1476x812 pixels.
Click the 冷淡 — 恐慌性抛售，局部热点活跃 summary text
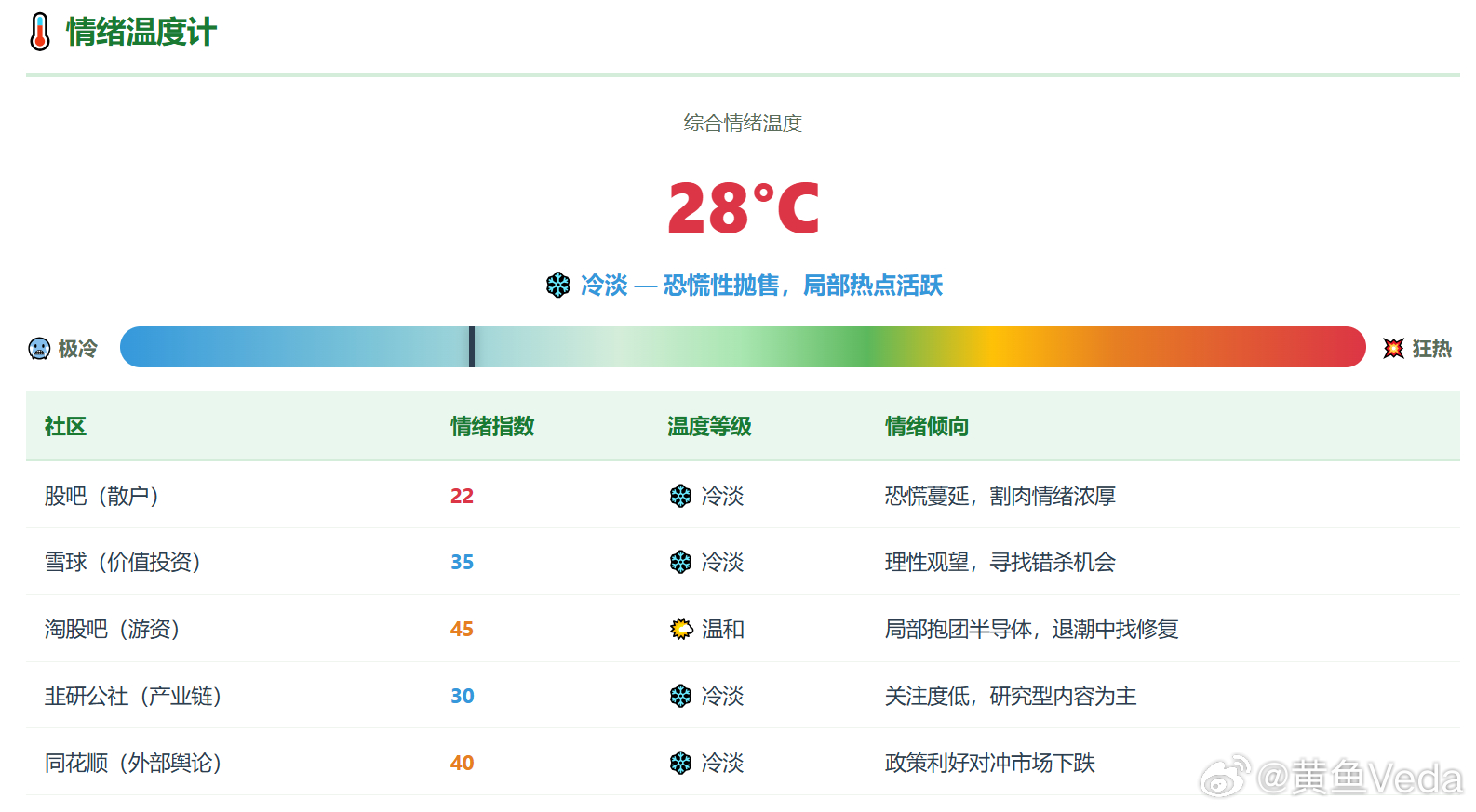[761, 286]
